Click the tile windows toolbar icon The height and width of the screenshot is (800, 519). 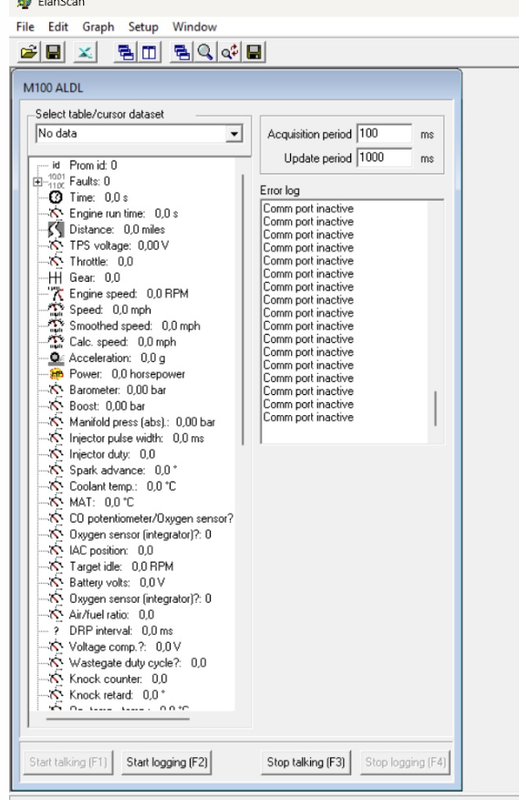point(149,52)
